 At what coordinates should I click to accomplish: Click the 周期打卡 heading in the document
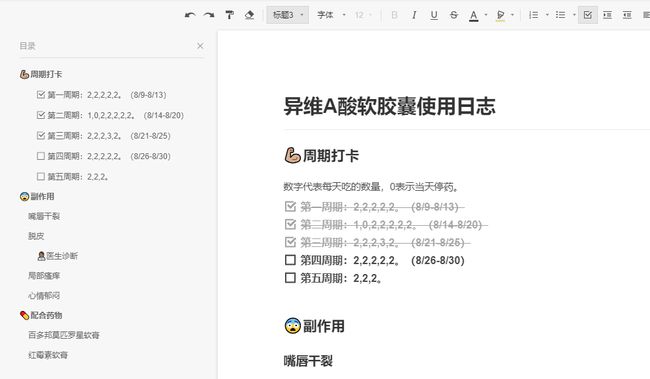[x=322, y=156]
